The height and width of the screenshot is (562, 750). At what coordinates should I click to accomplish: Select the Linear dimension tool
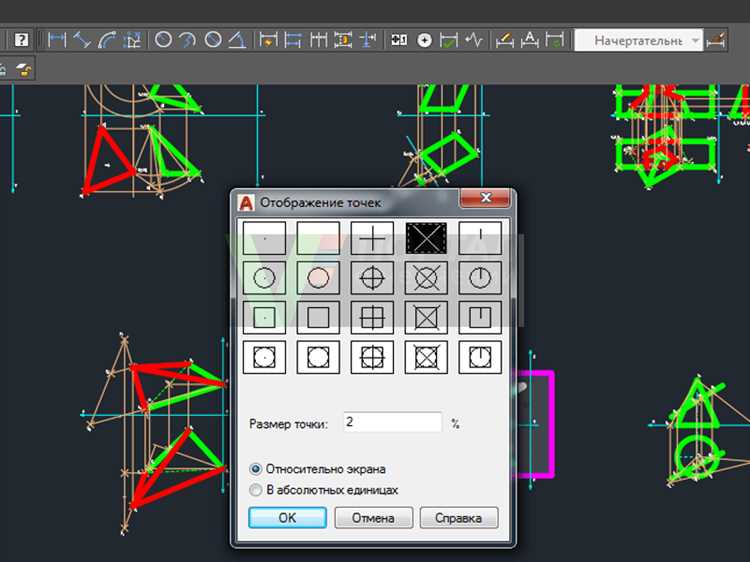[x=57, y=40]
